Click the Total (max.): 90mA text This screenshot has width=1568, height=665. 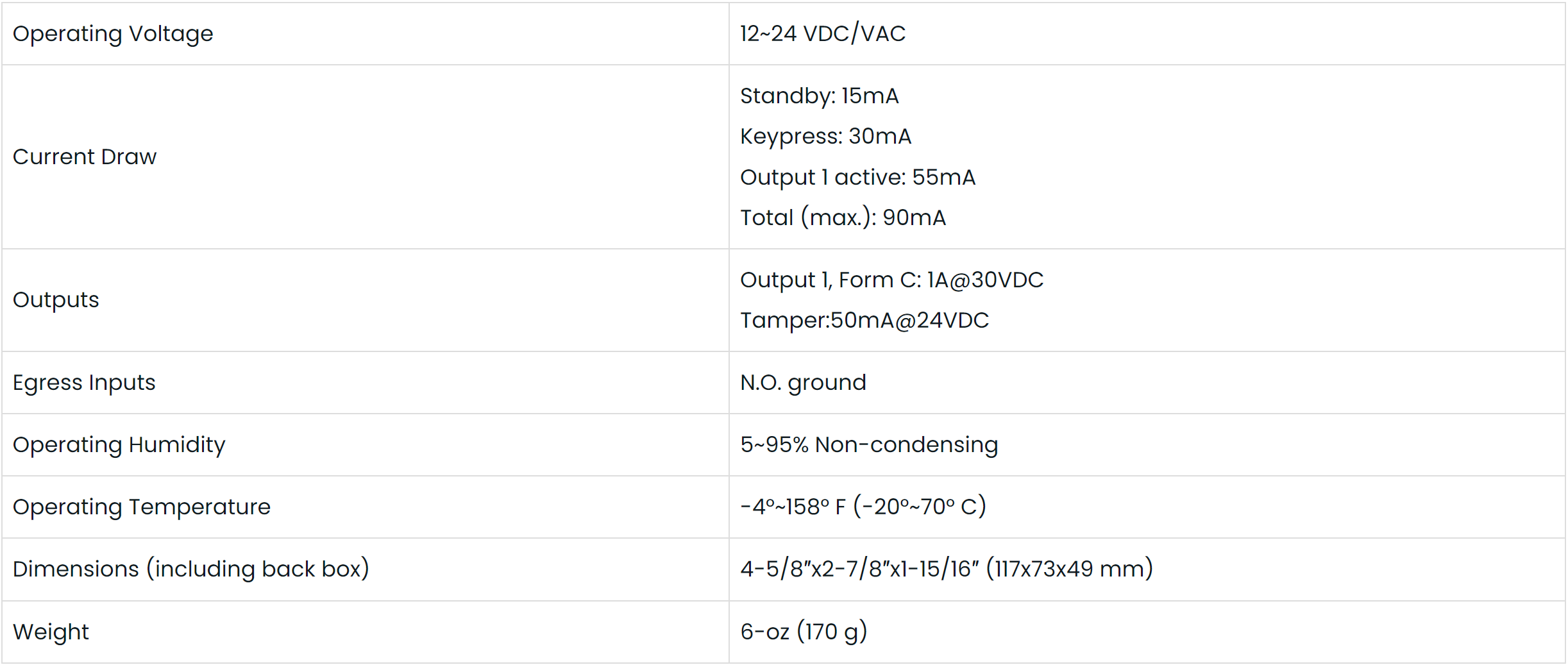843,218
